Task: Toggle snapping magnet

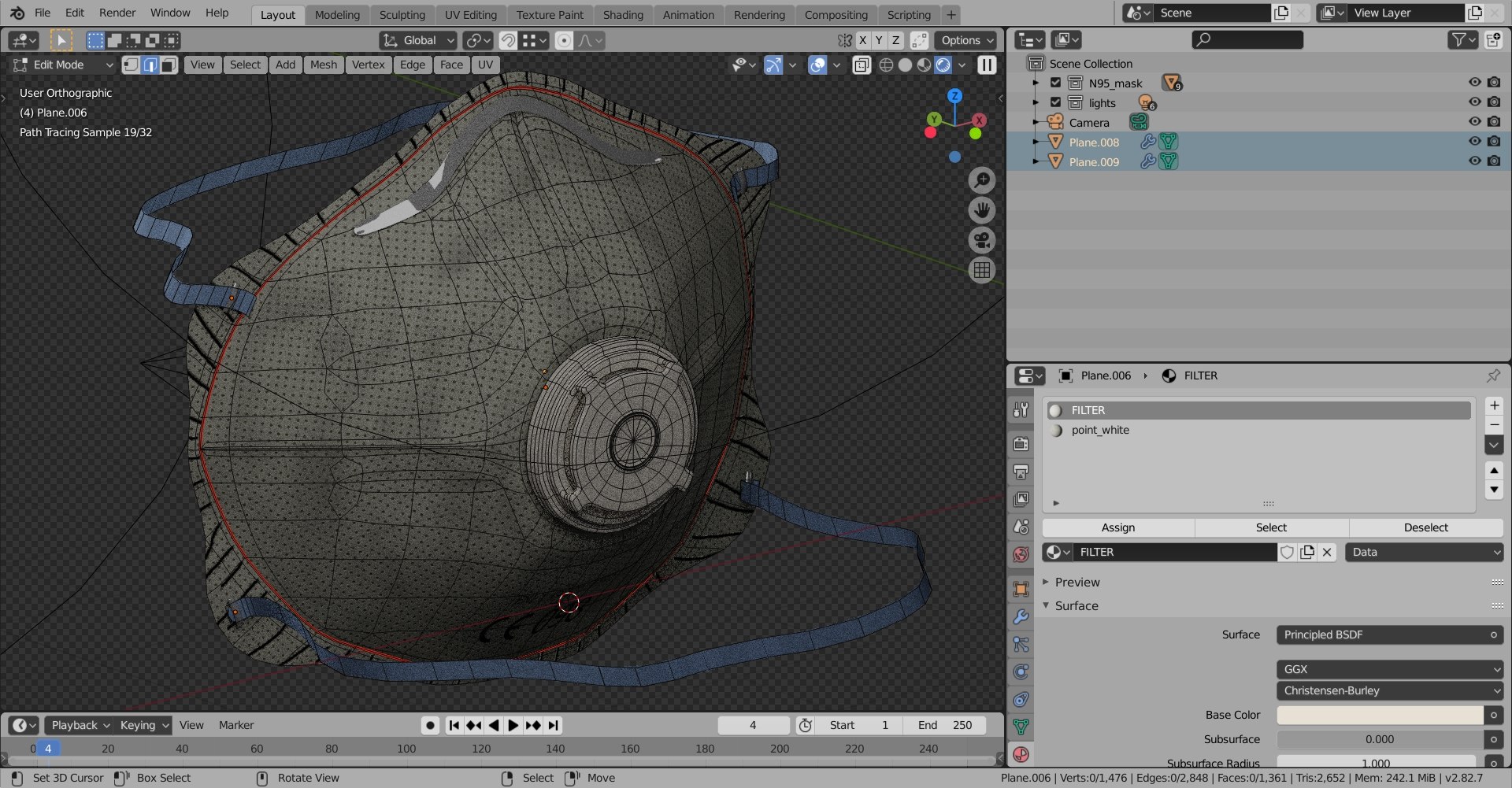Action: pyautogui.click(x=509, y=40)
